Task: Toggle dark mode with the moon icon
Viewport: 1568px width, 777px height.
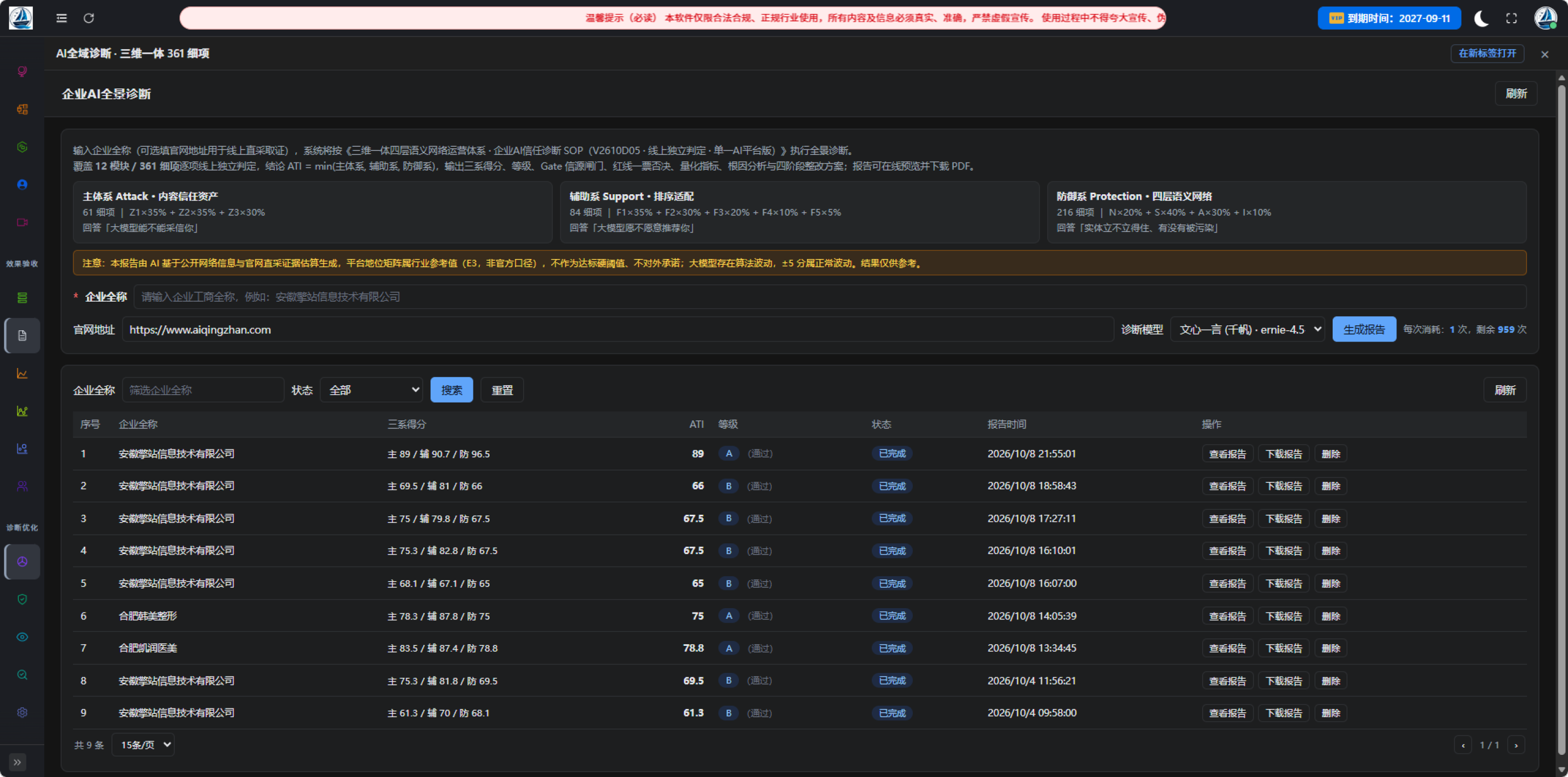Action: click(1482, 18)
